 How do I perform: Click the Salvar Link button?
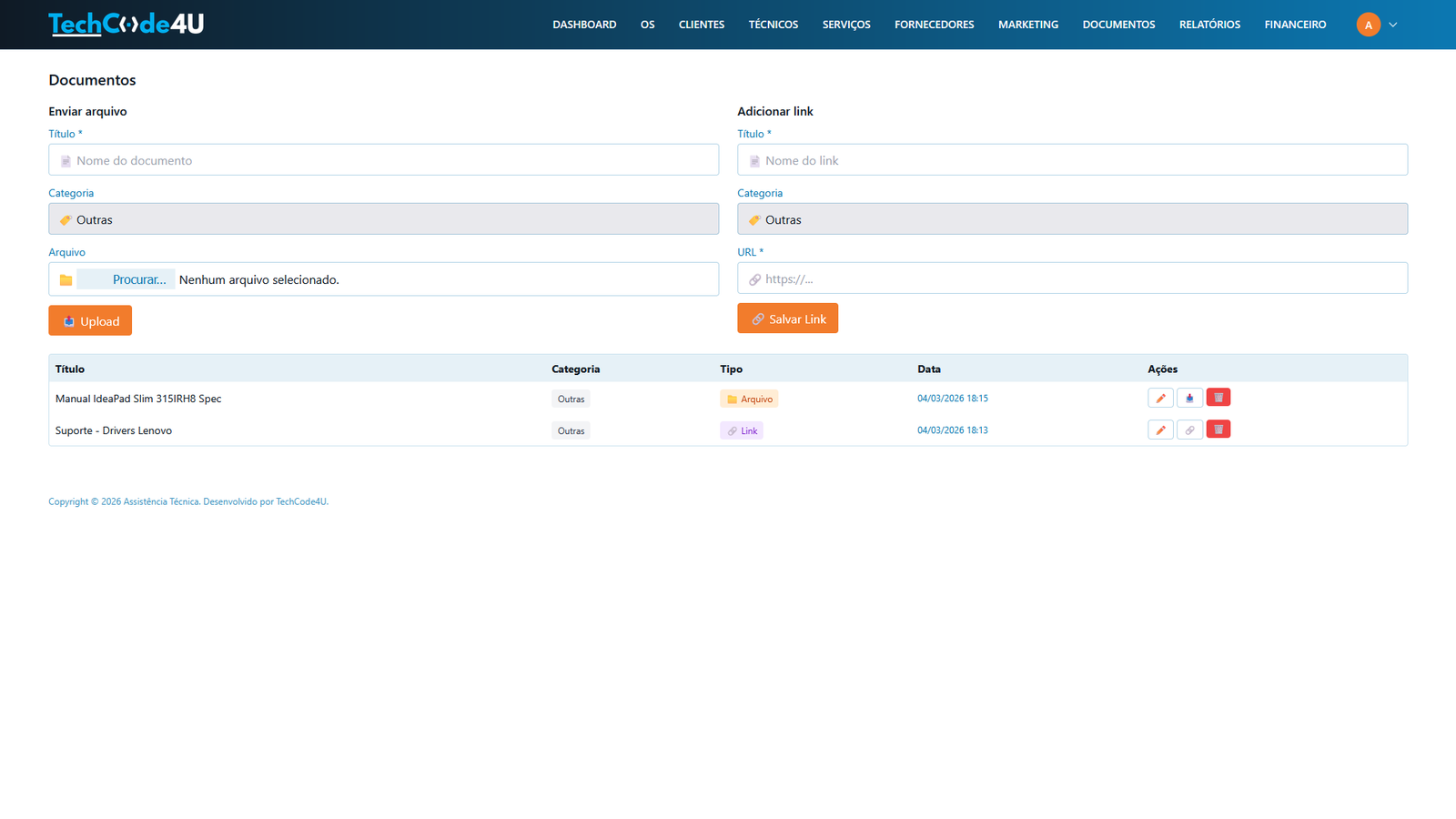(787, 318)
